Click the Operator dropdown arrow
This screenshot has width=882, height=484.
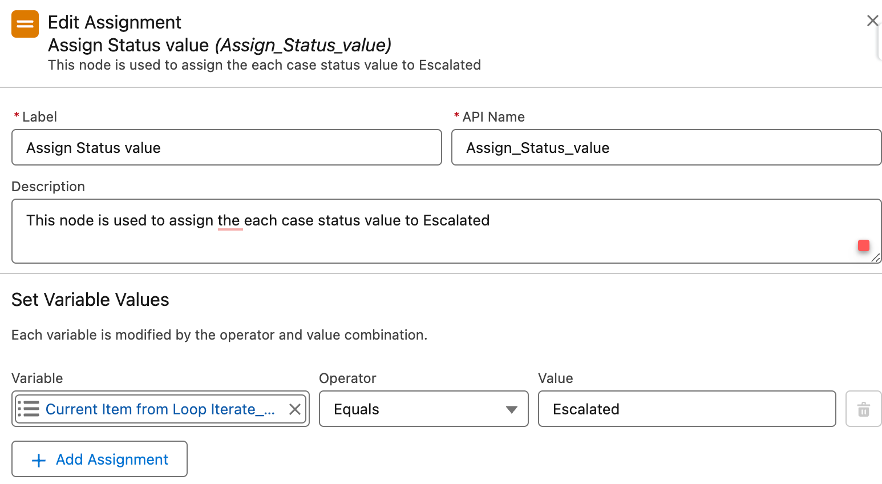click(511, 410)
